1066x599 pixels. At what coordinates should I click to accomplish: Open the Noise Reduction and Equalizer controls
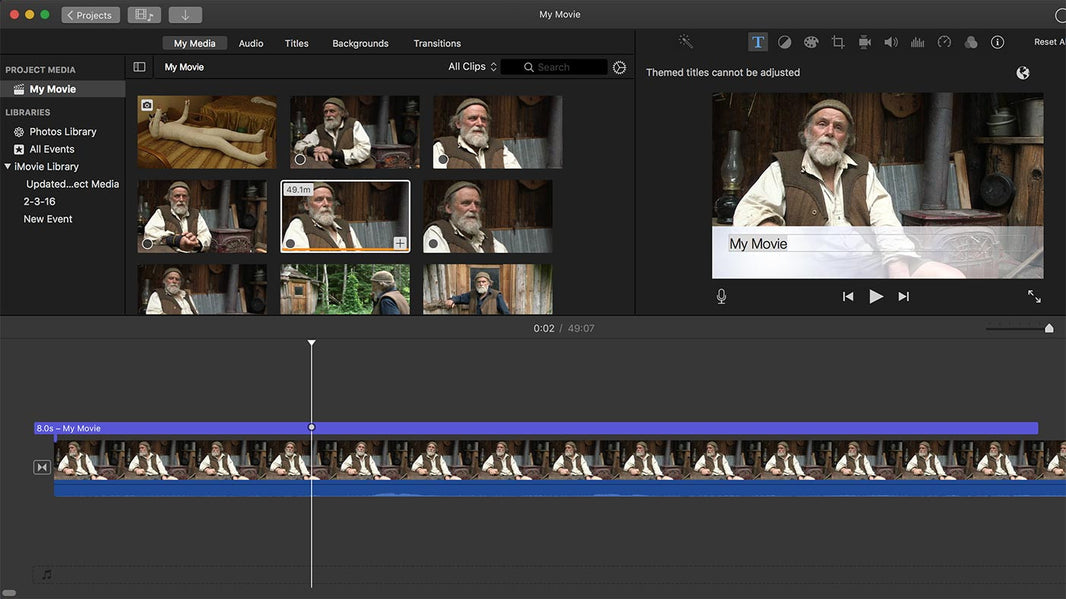pyautogui.click(x=917, y=41)
